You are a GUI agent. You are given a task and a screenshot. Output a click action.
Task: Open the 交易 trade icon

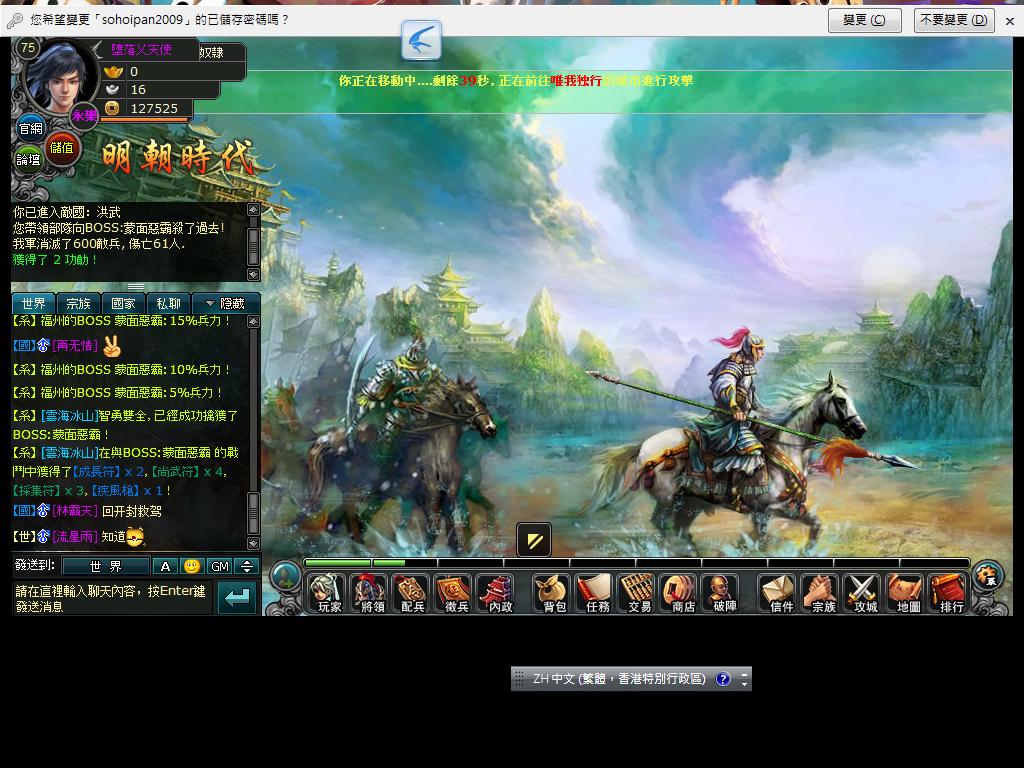(x=639, y=593)
